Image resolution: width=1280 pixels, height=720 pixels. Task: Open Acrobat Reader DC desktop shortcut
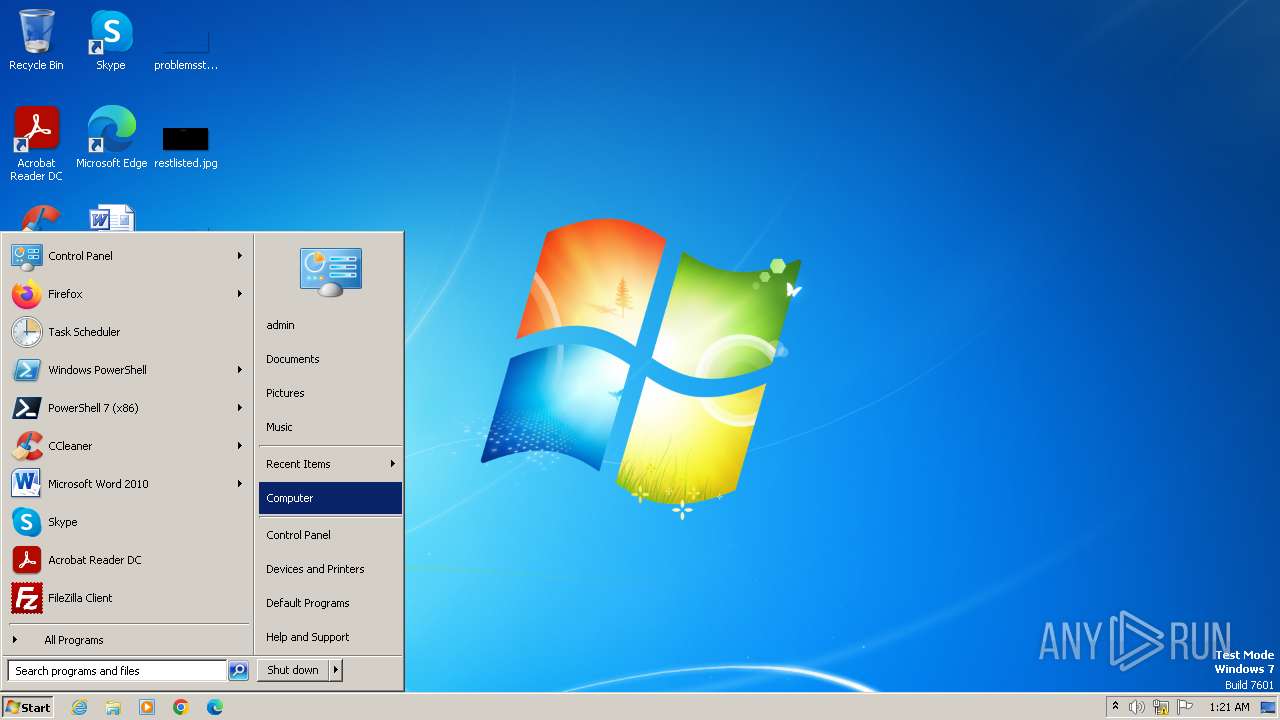(x=36, y=143)
